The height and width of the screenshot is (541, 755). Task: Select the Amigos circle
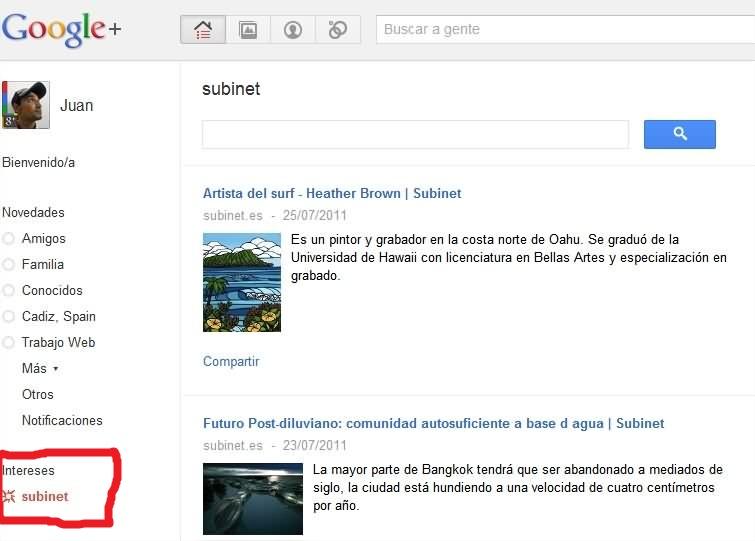[43, 238]
